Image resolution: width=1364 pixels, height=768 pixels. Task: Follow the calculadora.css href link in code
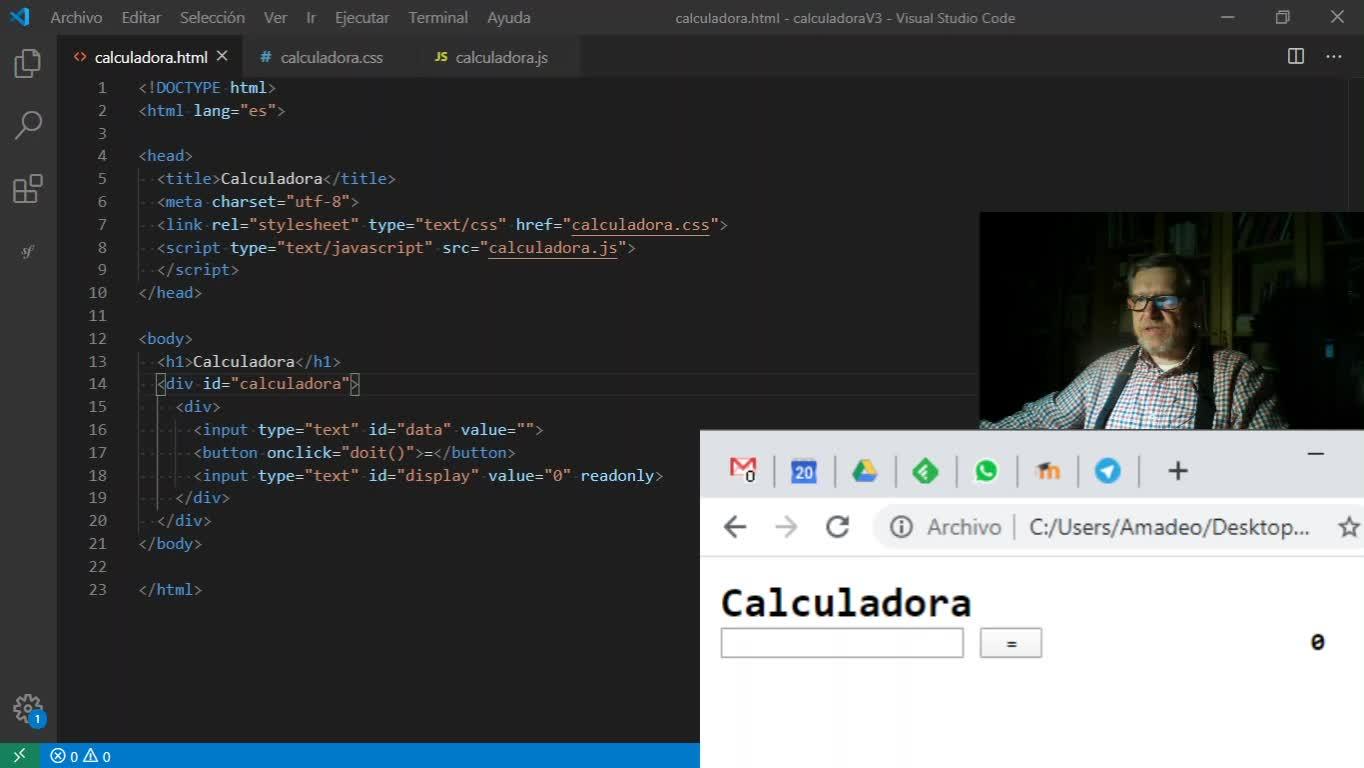[x=640, y=225]
